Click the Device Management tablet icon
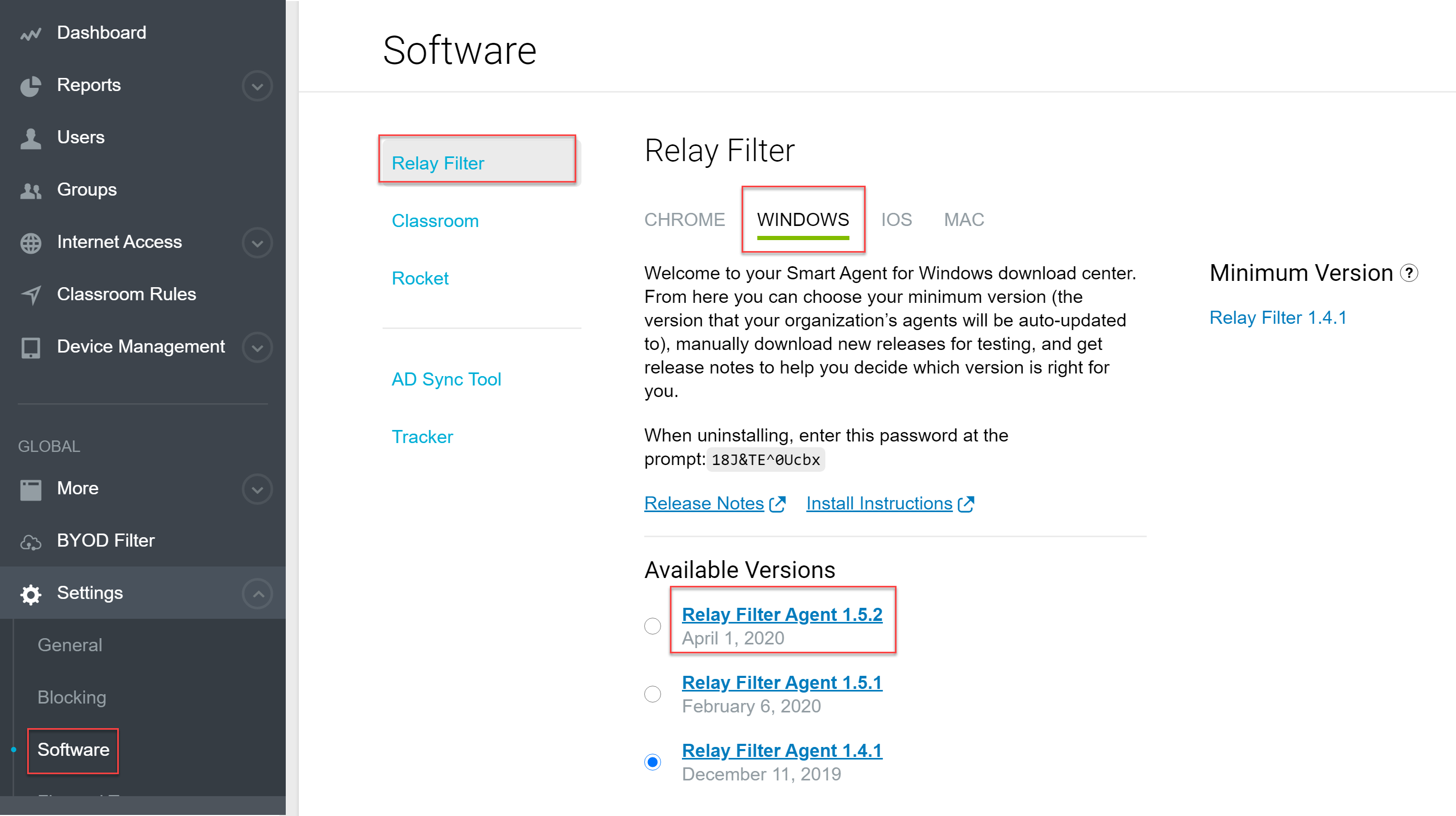This screenshot has height=816, width=1456. click(30, 347)
